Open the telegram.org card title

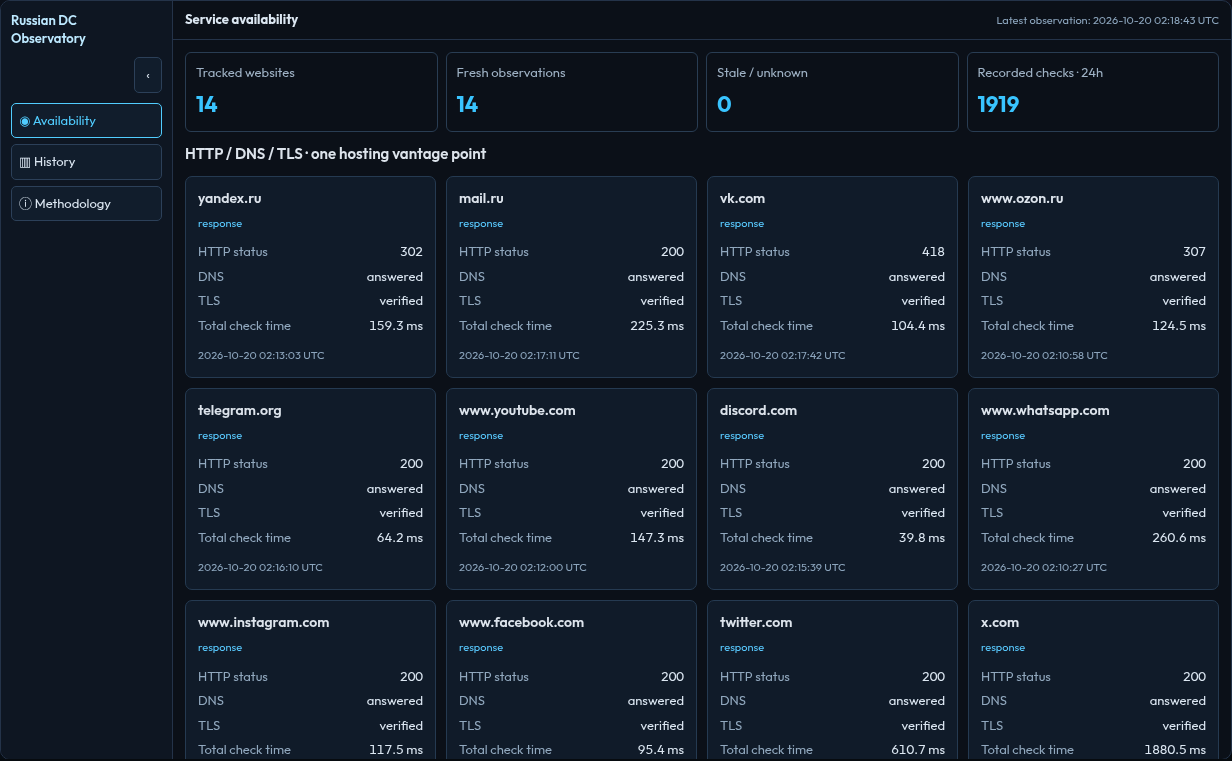tap(240, 410)
